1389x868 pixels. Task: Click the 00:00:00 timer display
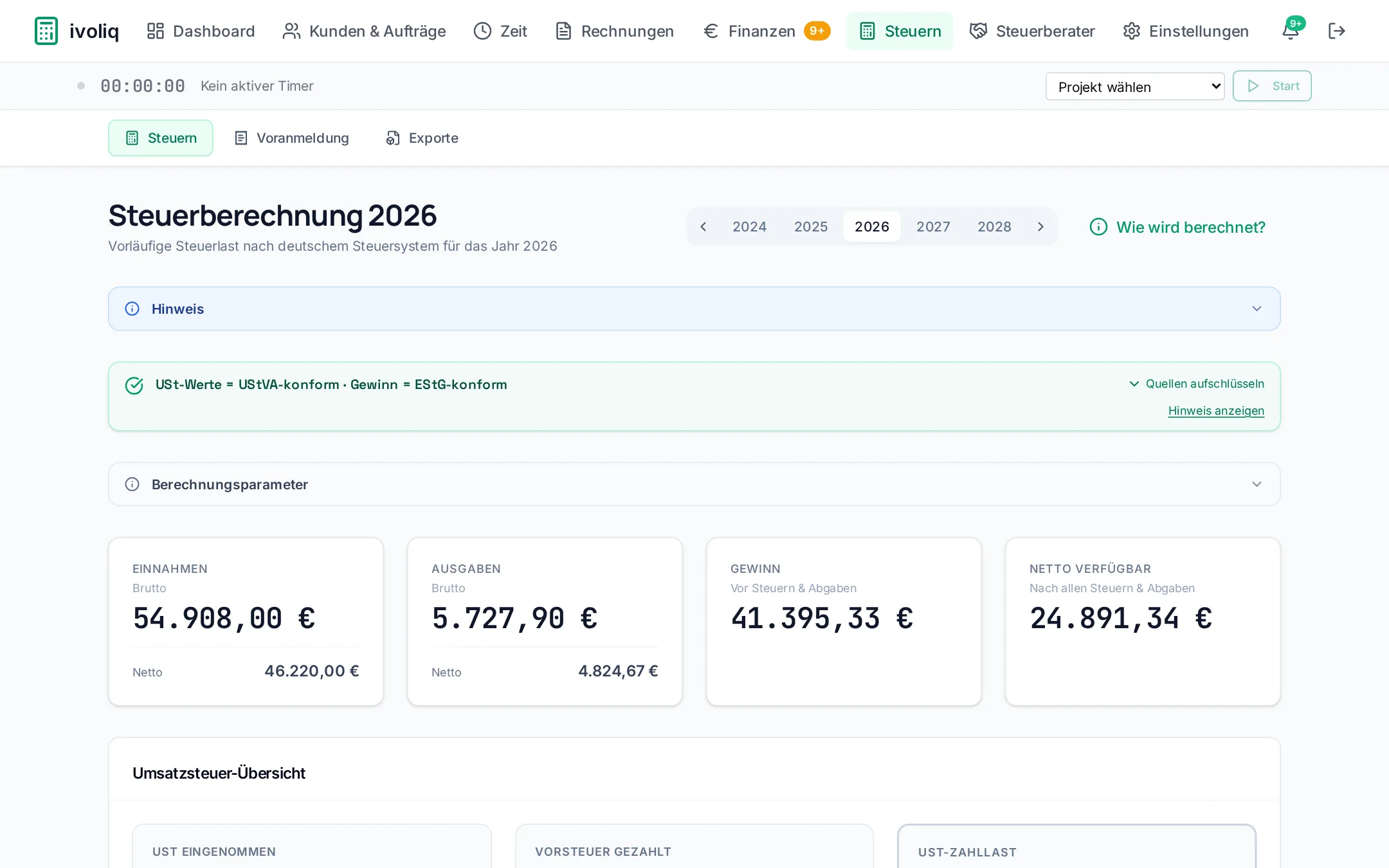click(143, 86)
